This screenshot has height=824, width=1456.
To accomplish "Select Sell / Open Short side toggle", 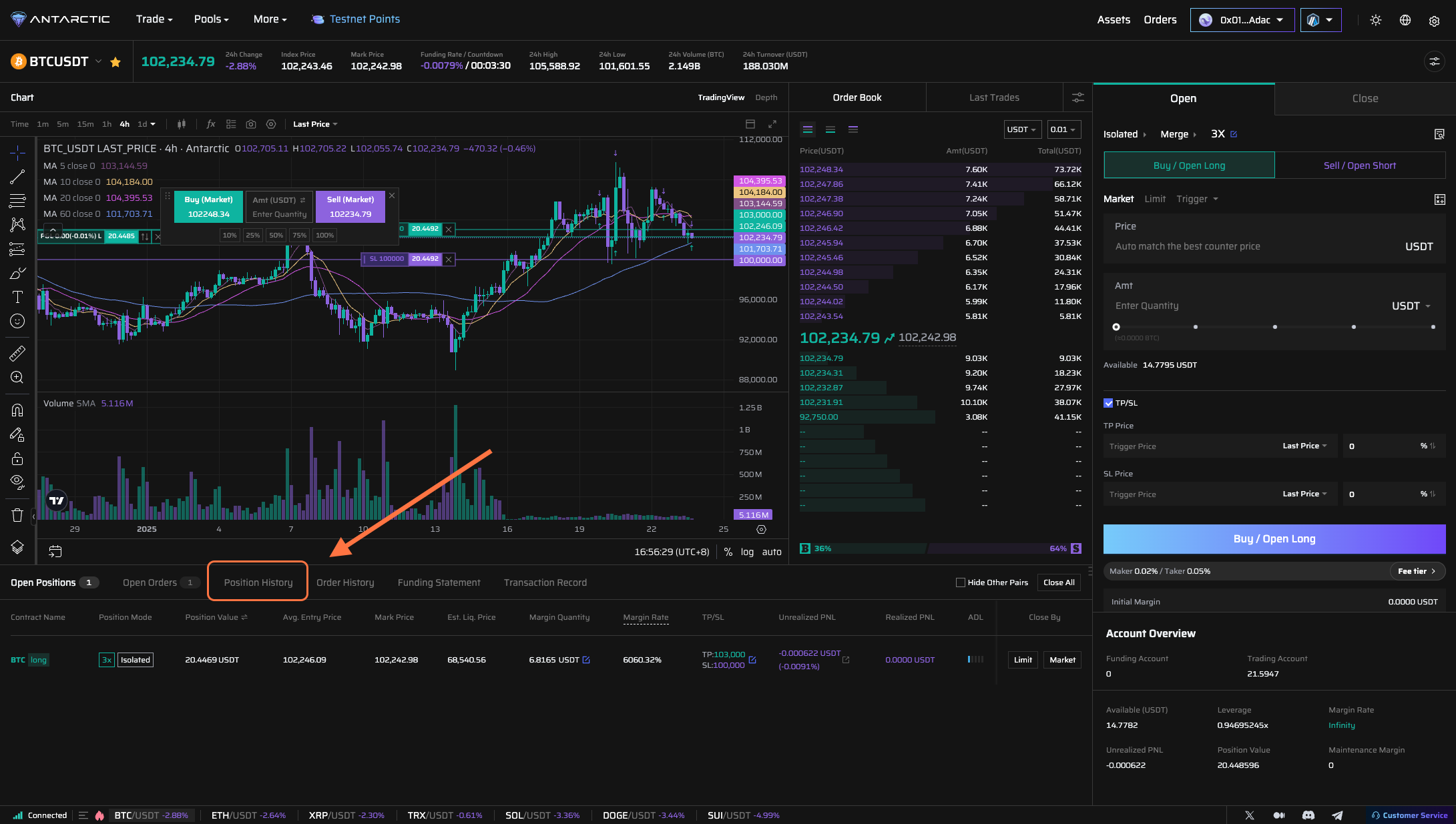I will click(x=1360, y=165).
